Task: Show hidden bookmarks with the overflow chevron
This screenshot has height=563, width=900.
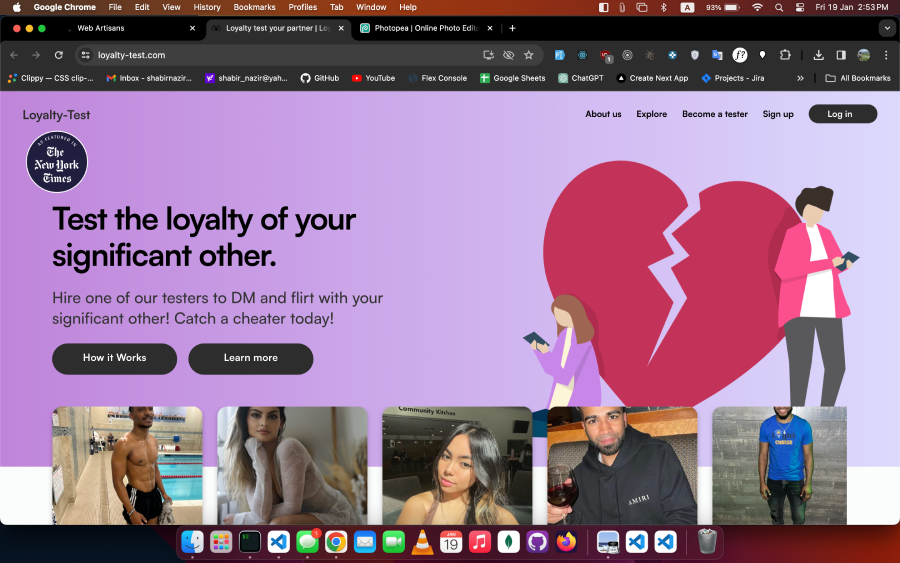Action: (800, 78)
